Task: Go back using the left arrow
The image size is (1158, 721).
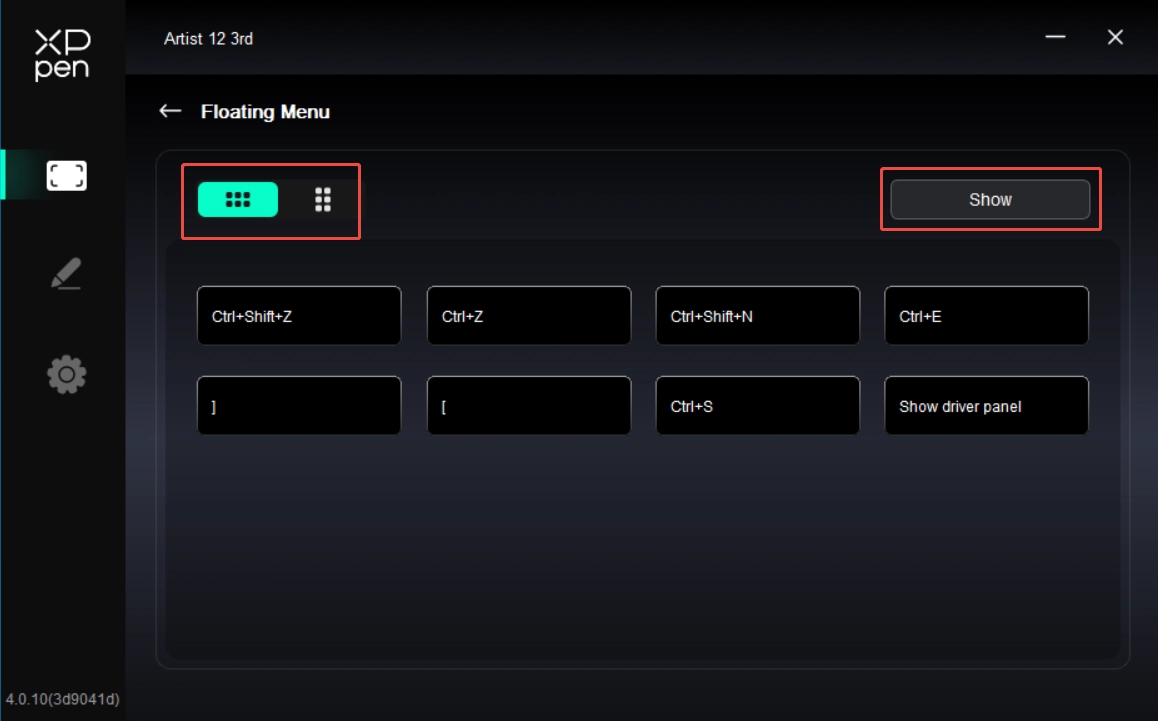Action: pyautogui.click(x=170, y=111)
